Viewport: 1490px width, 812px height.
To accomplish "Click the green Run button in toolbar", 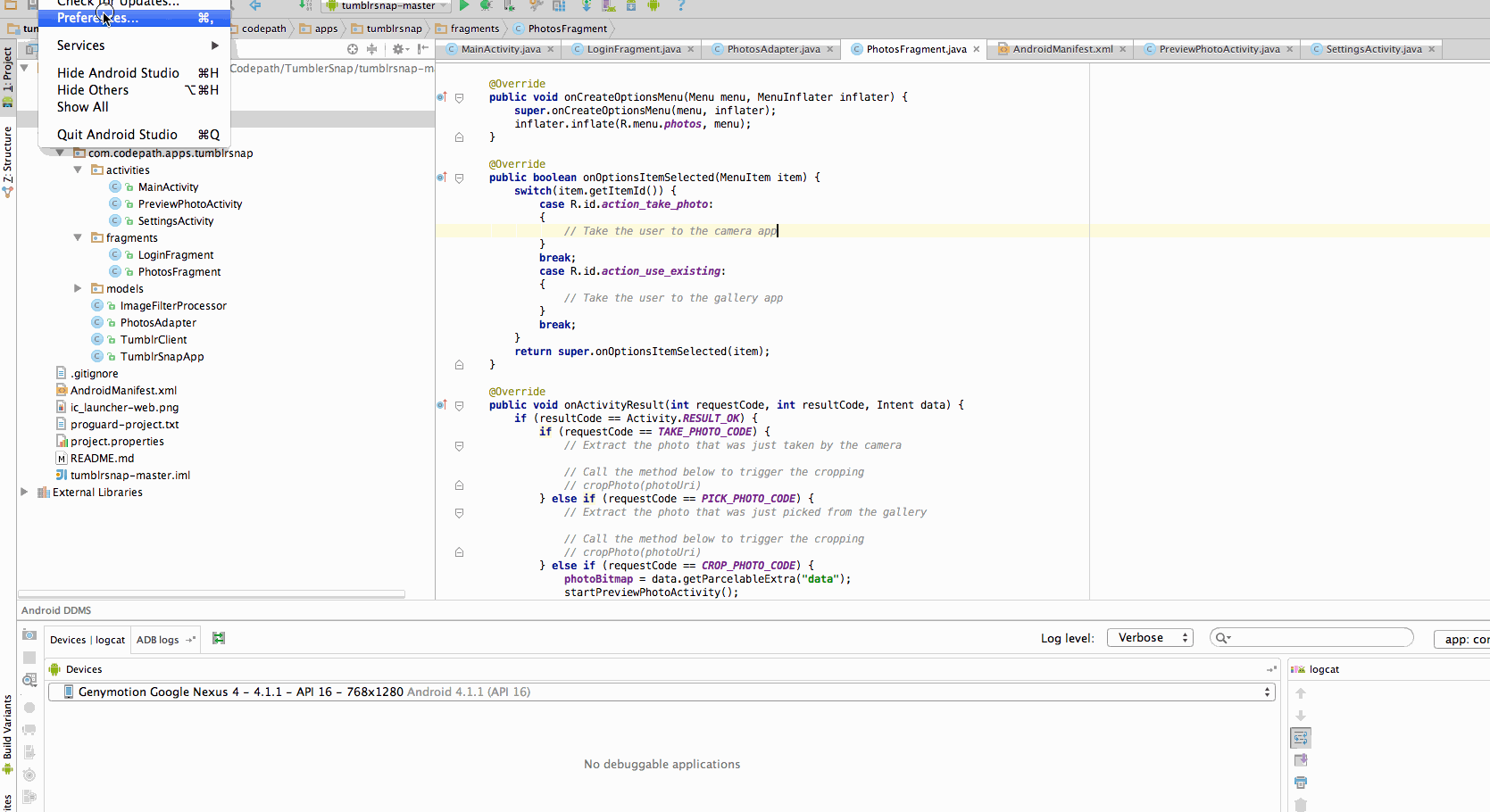I will pyautogui.click(x=463, y=5).
